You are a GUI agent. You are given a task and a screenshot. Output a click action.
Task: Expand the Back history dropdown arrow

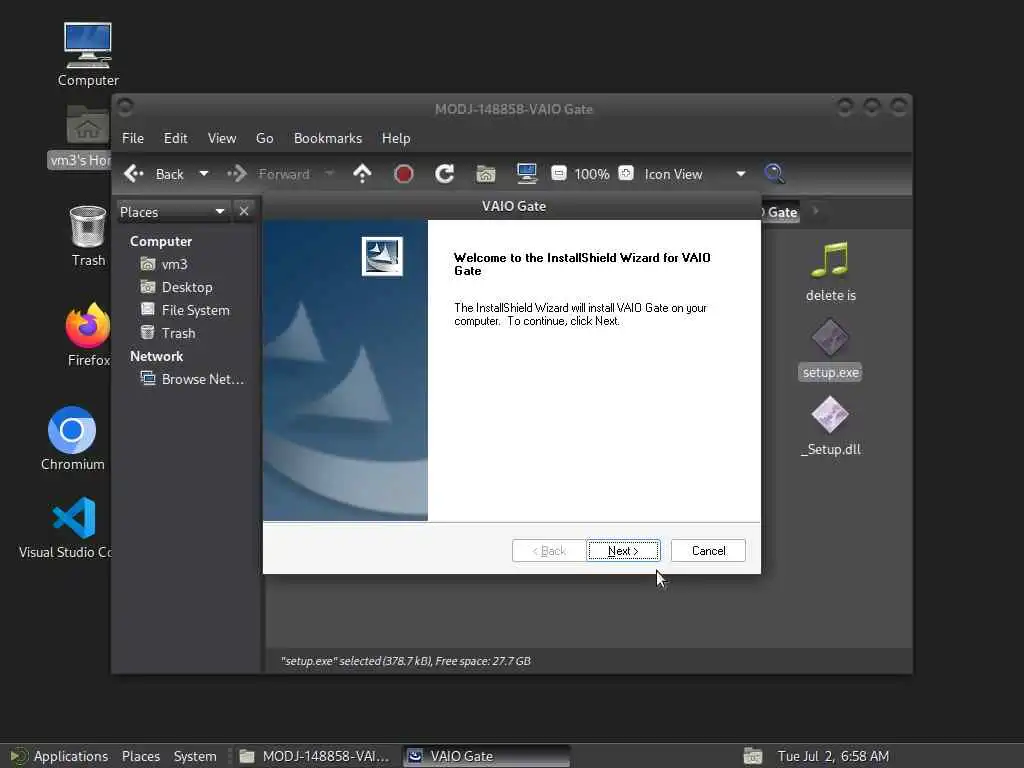(204, 174)
